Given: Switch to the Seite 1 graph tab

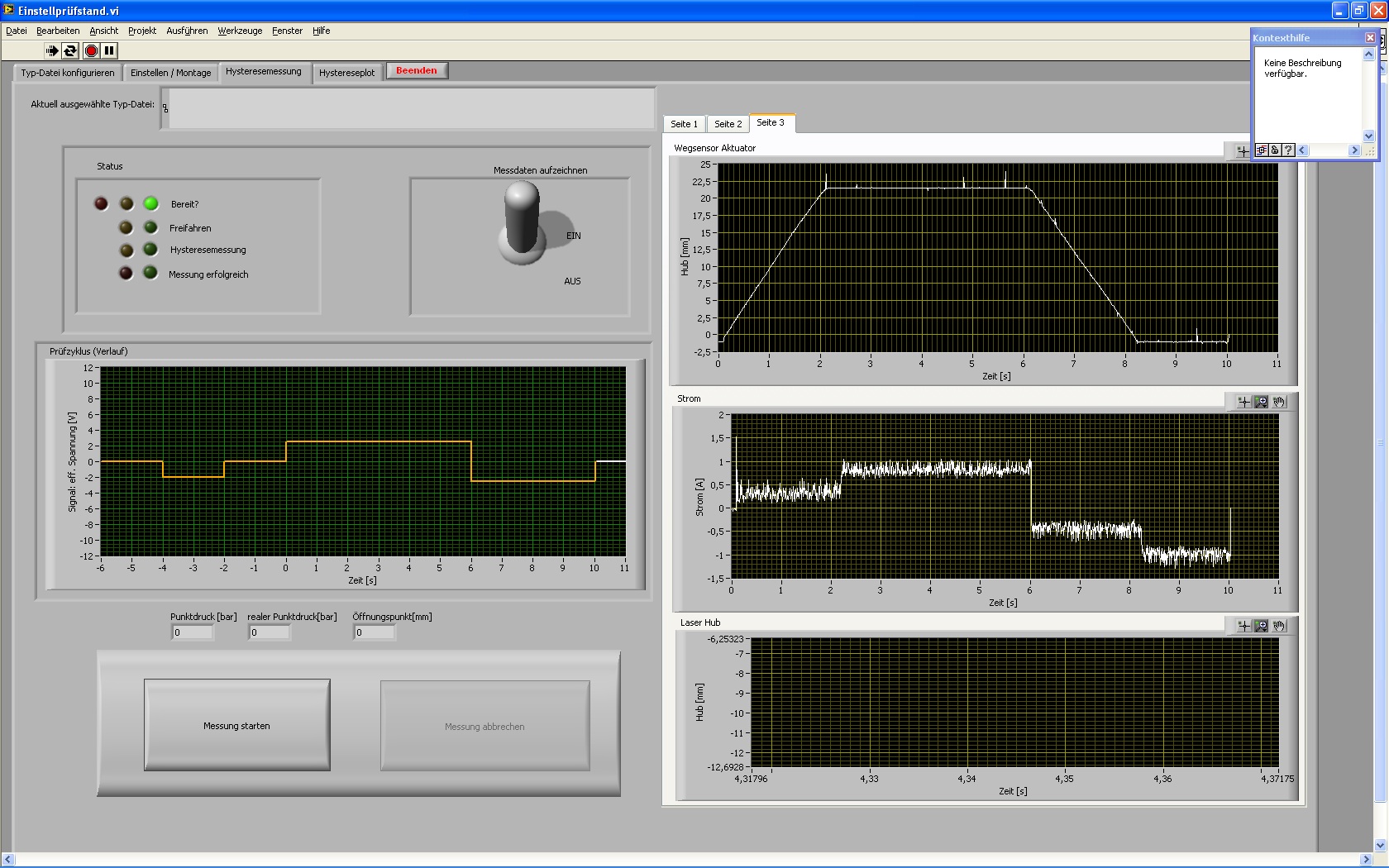Looking at the screenshot, I should point(684,124).
